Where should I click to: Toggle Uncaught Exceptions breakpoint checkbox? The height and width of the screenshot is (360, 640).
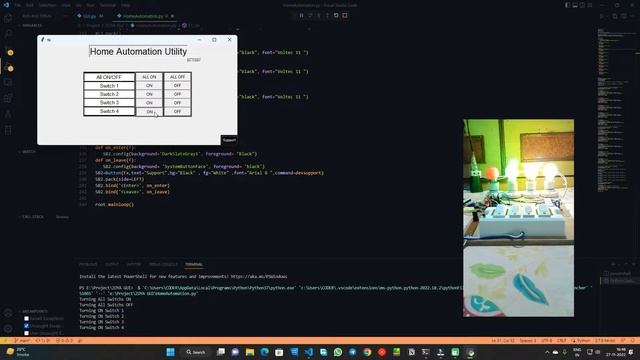click(27, 326)
